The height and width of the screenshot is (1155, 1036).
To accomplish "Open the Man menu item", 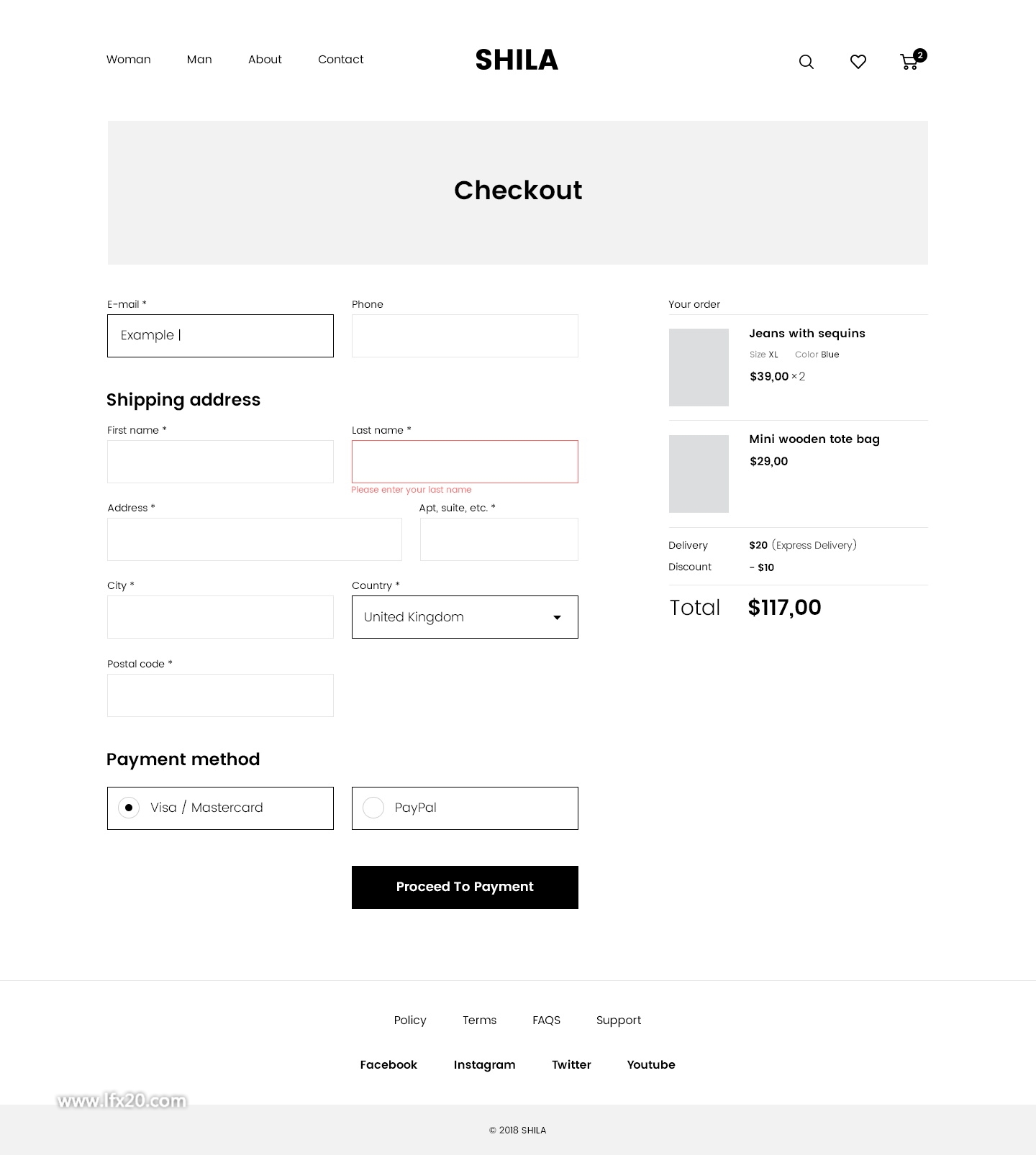I will [x=199, y=60].
